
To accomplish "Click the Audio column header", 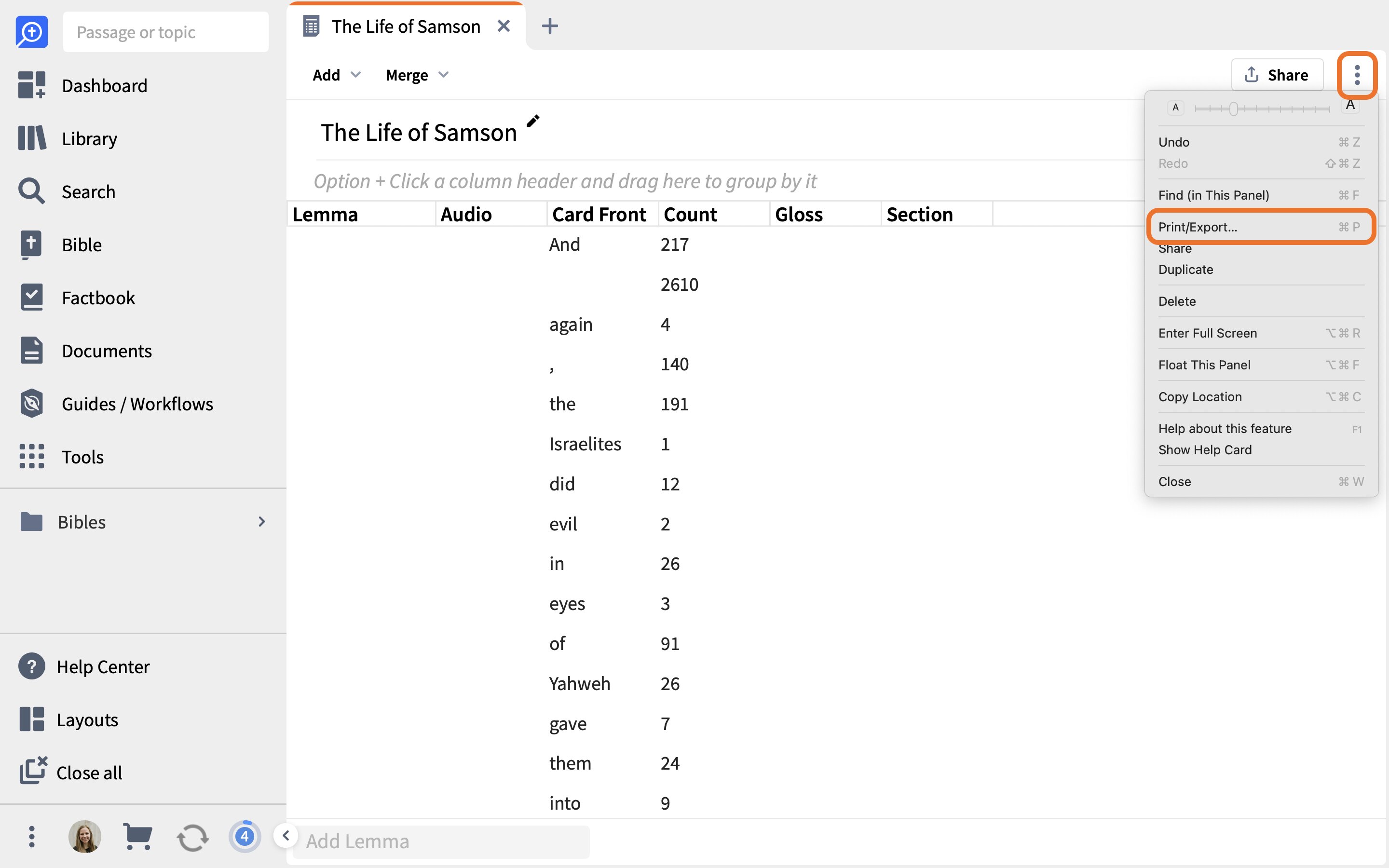I will pyautogui.click(x=491, y=214).
